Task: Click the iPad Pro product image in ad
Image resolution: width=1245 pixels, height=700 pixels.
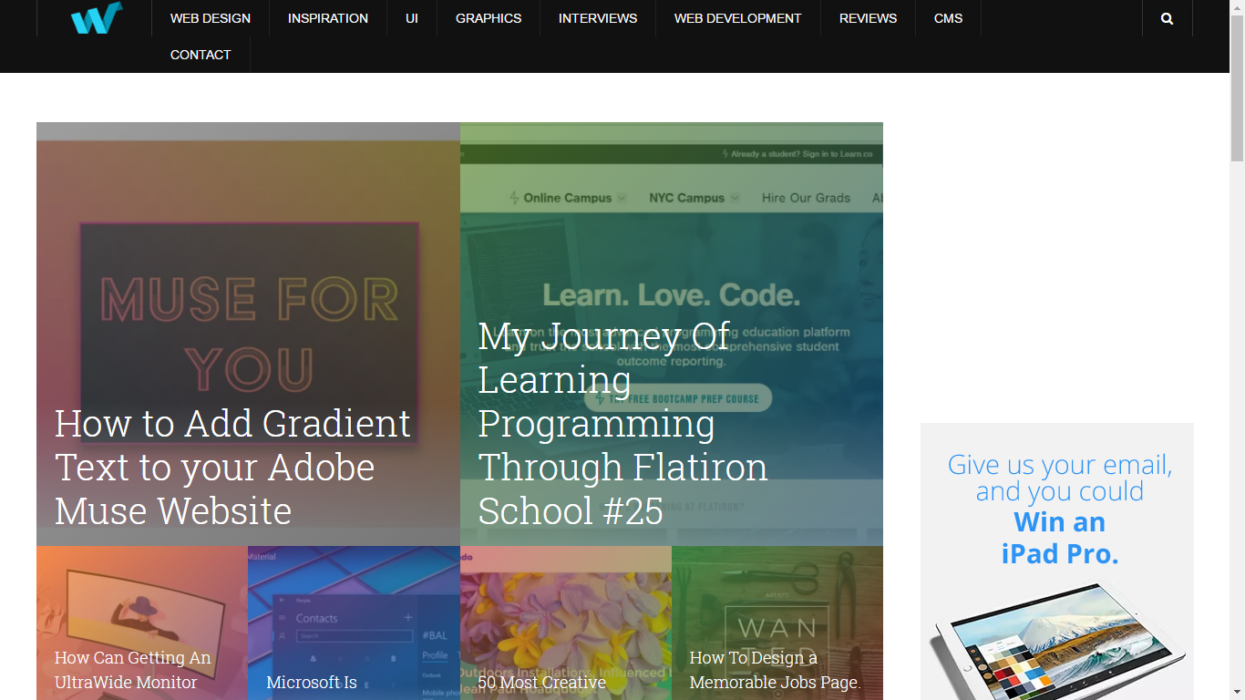Action: coord(1058,640)
